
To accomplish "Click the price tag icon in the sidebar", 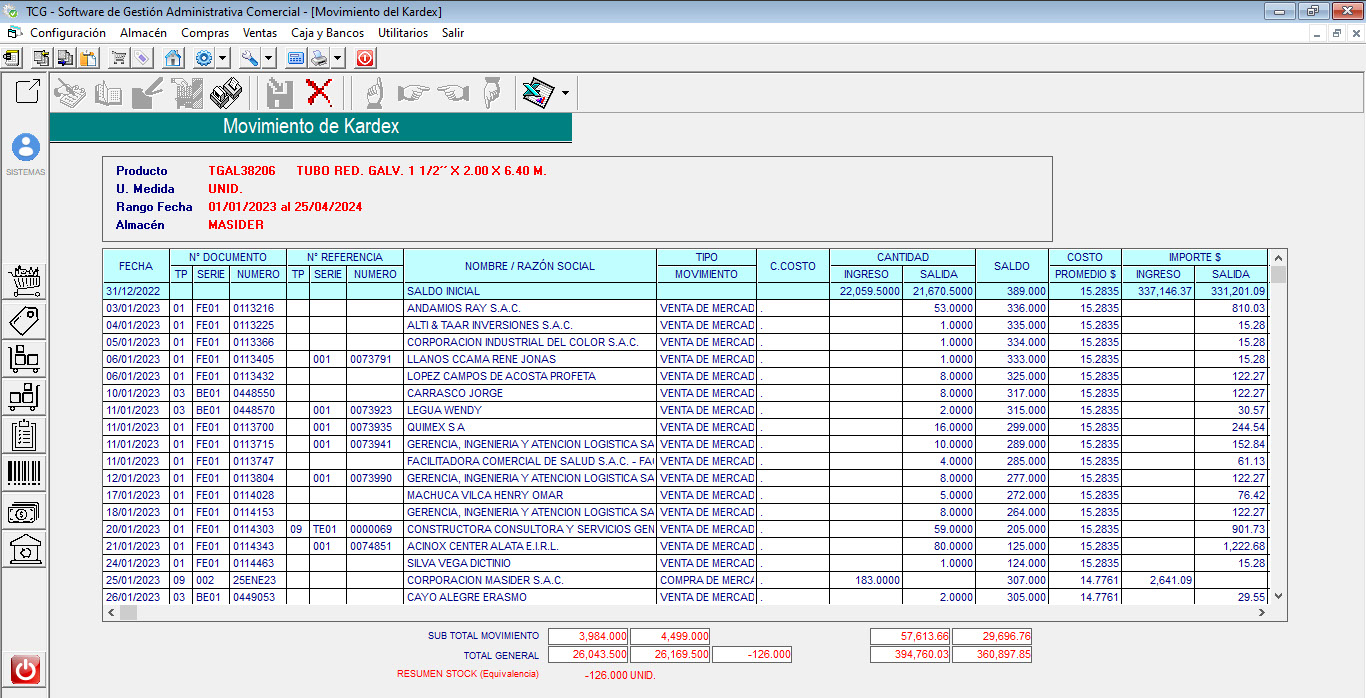I will coord(24,320).
